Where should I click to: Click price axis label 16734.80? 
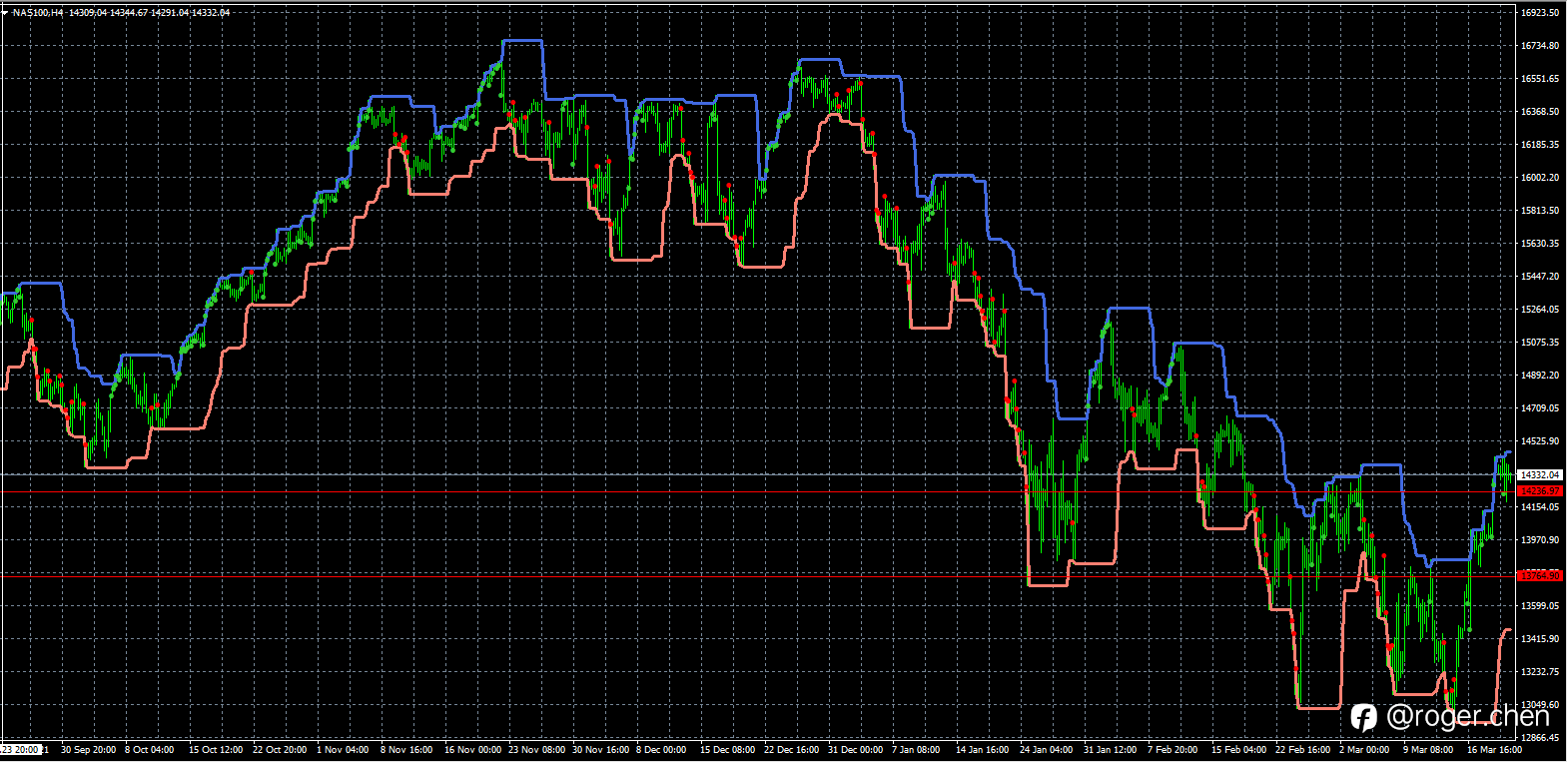(x=1540, y=46)
